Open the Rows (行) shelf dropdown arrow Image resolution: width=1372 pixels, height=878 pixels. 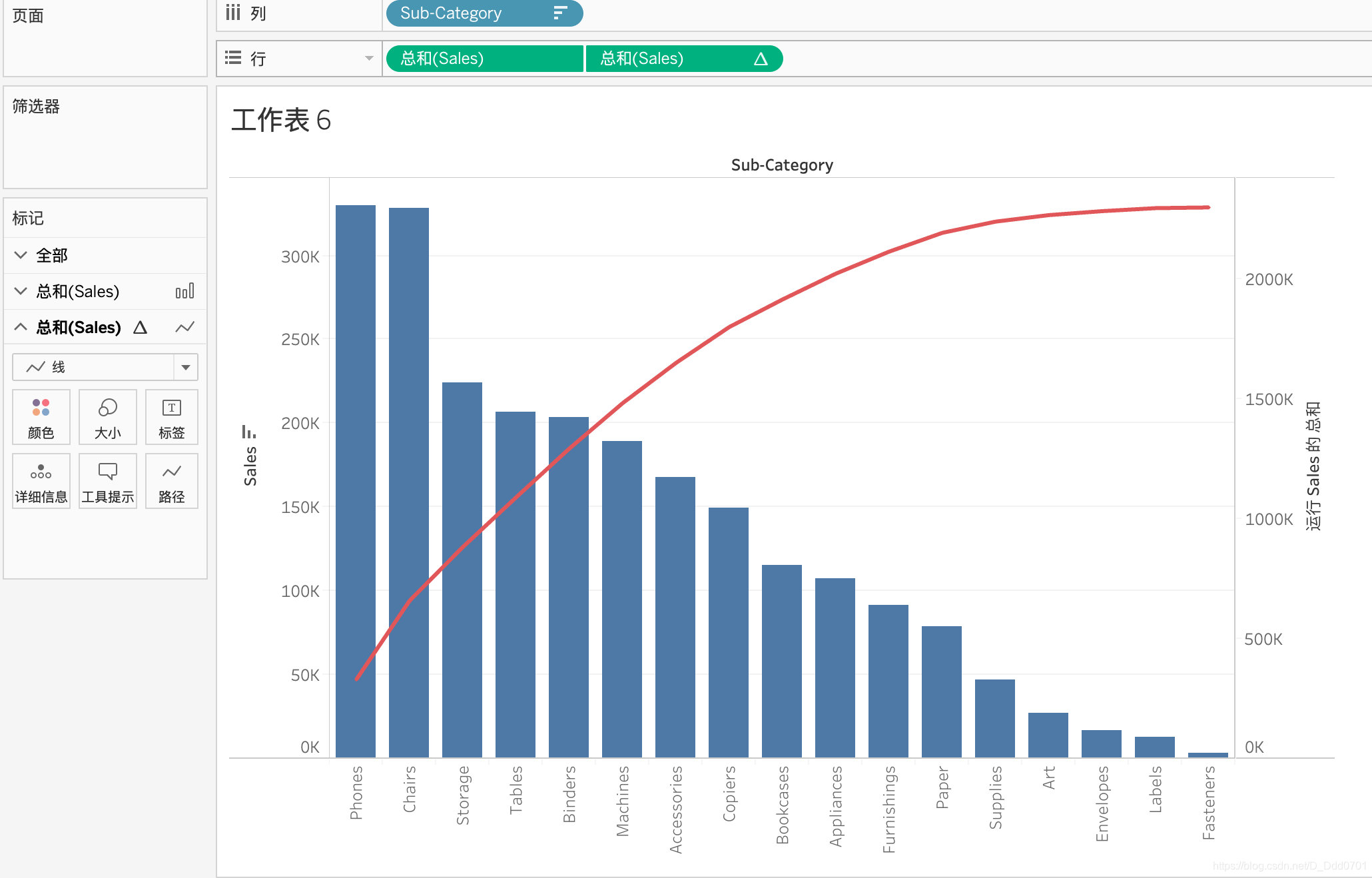[369, 58]
